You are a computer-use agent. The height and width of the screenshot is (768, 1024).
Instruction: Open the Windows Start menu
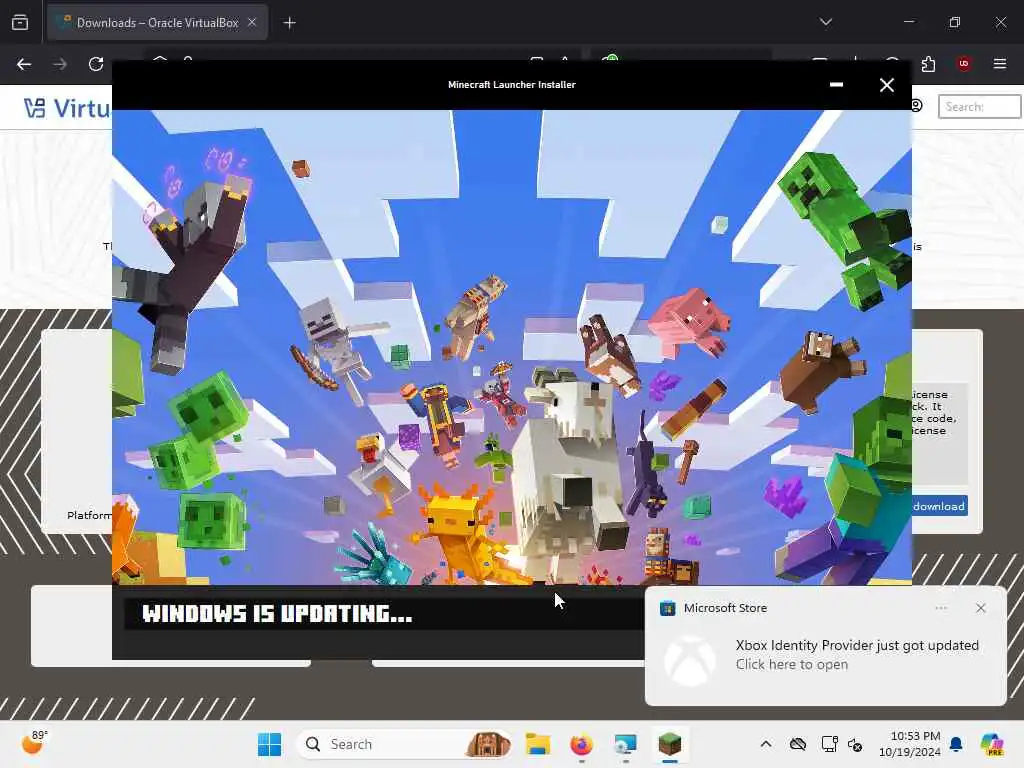click(x=269, y=744)
